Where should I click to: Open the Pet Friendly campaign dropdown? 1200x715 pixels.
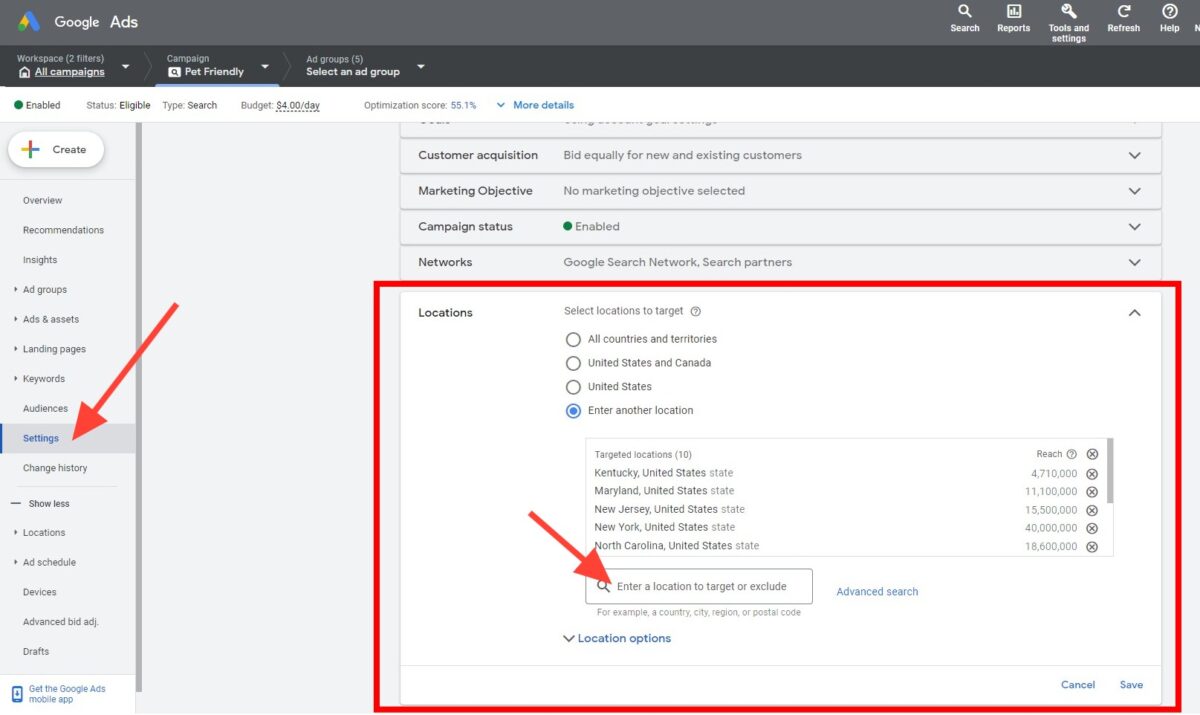click(265, 65)
